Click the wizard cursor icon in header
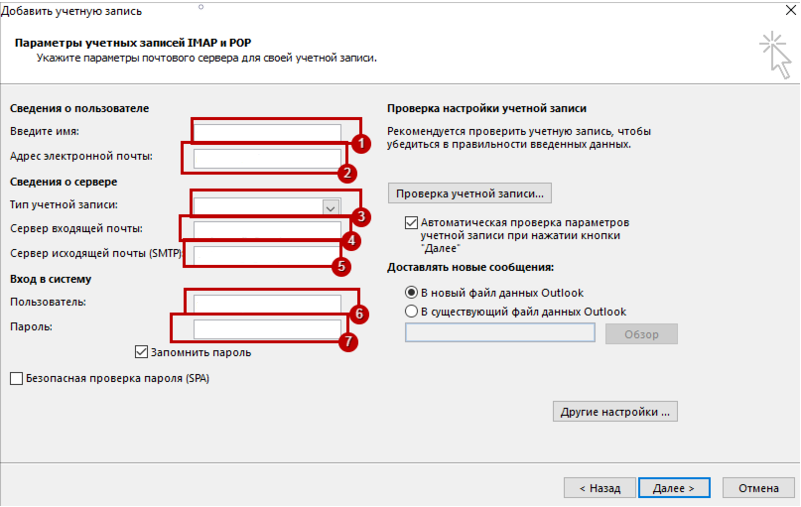 point(775,55)
